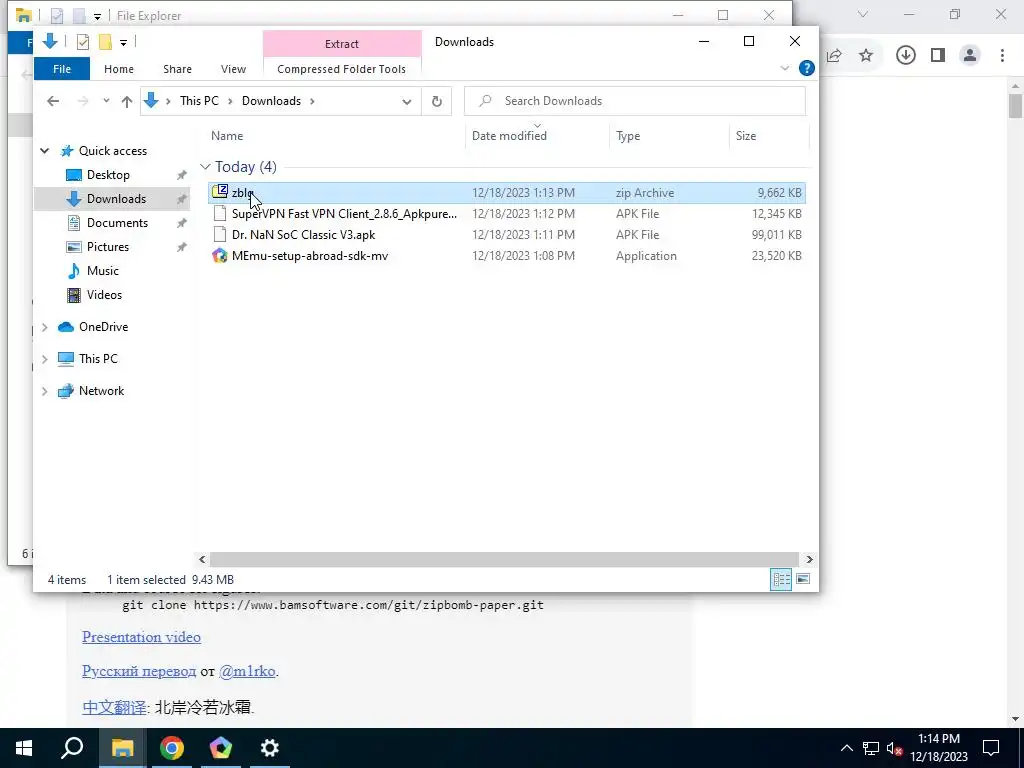1024x768 pixels.
Task: Open taskbar Search
Action: click(72, 748)
